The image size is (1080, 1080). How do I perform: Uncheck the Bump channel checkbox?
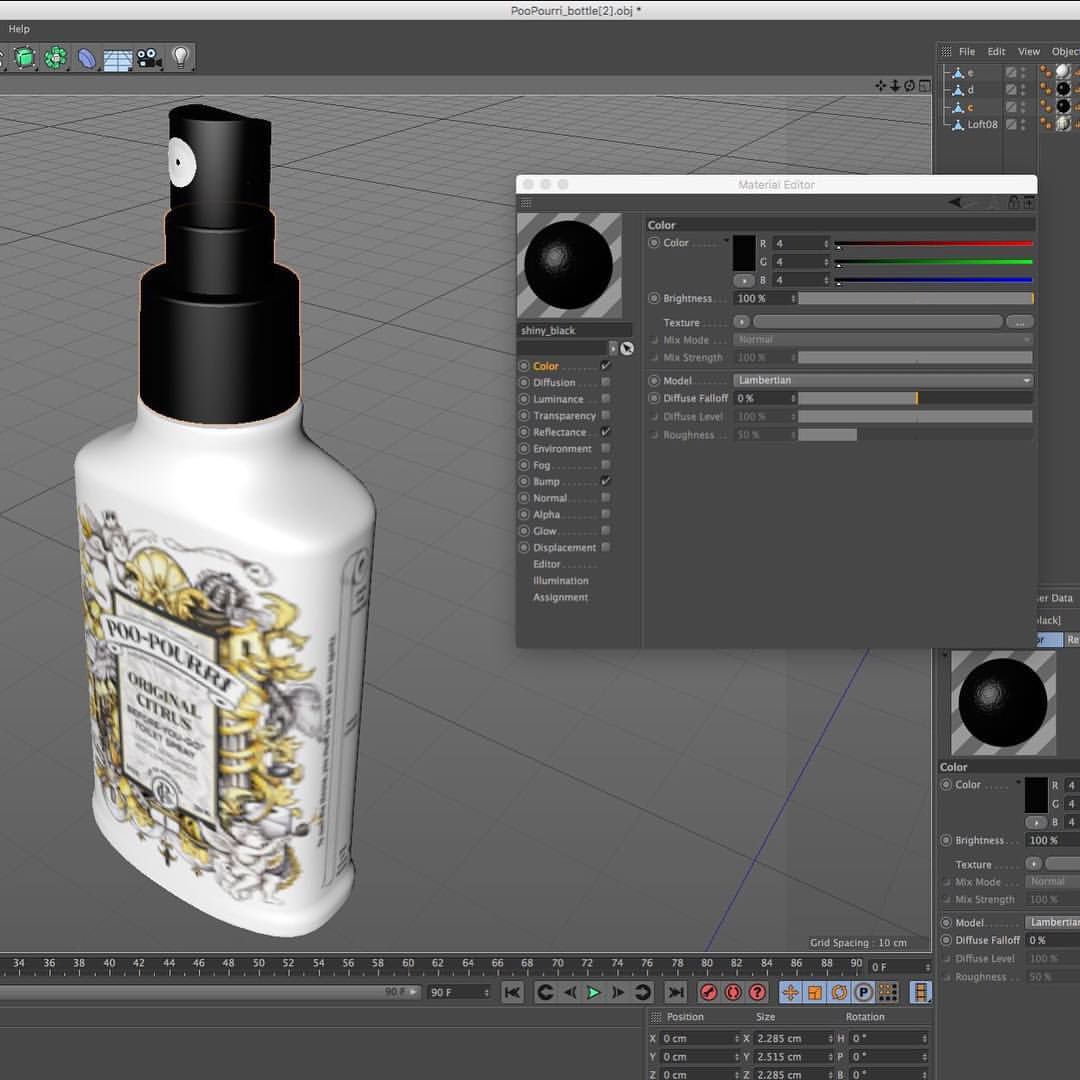[x=605, y=481]
